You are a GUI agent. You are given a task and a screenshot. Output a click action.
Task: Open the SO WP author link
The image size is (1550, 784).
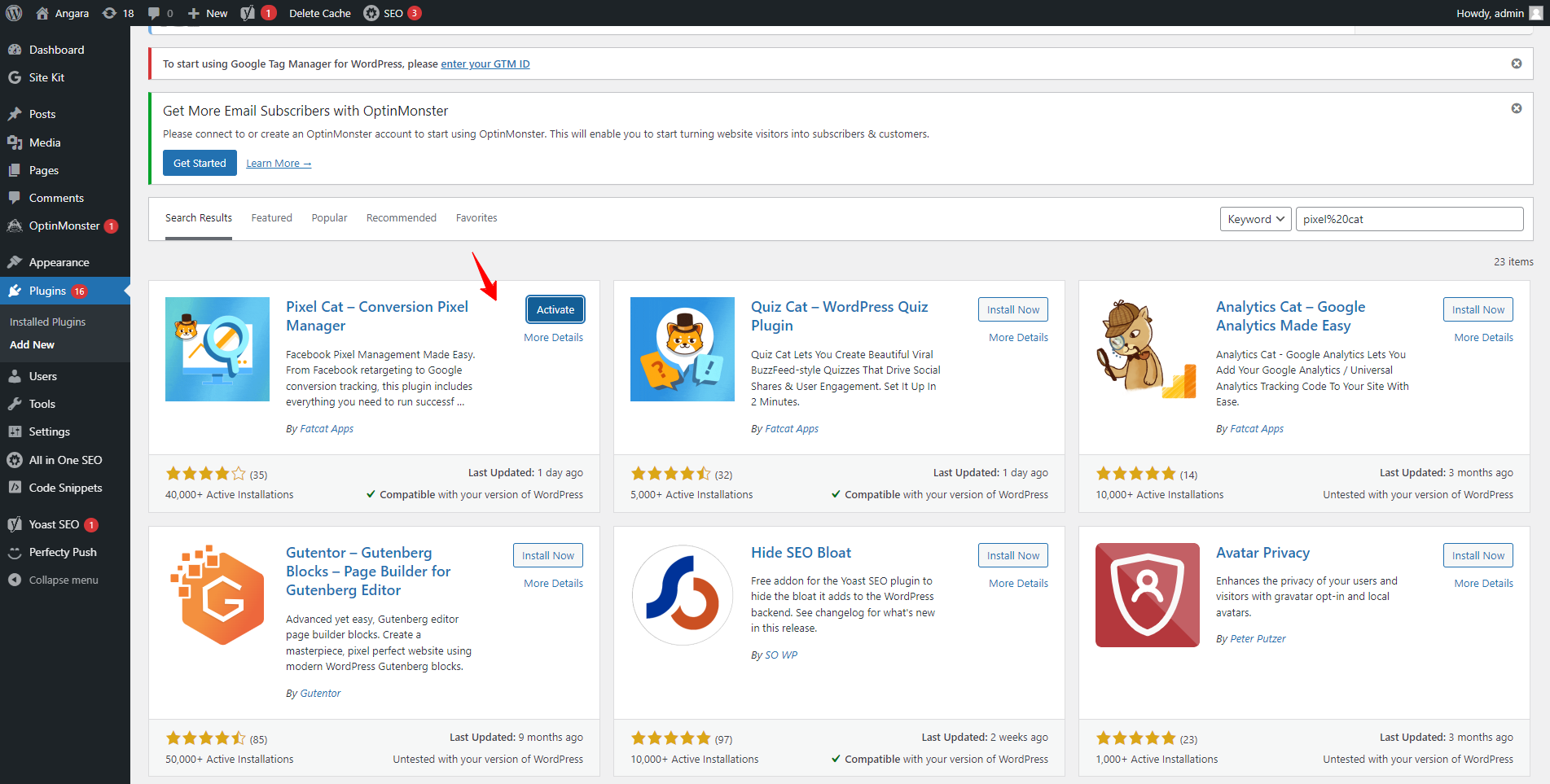[781, 655]
